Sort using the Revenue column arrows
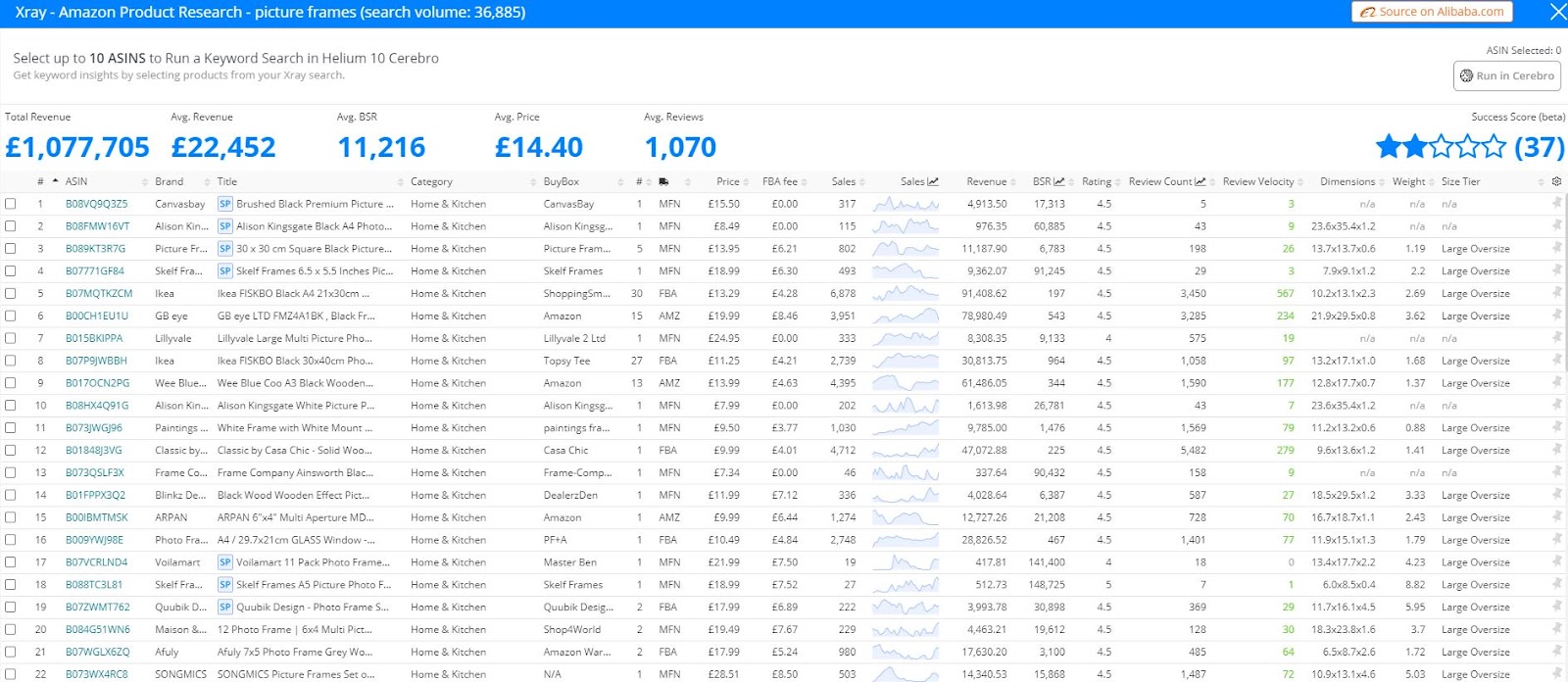 (x=1014, y=181)
